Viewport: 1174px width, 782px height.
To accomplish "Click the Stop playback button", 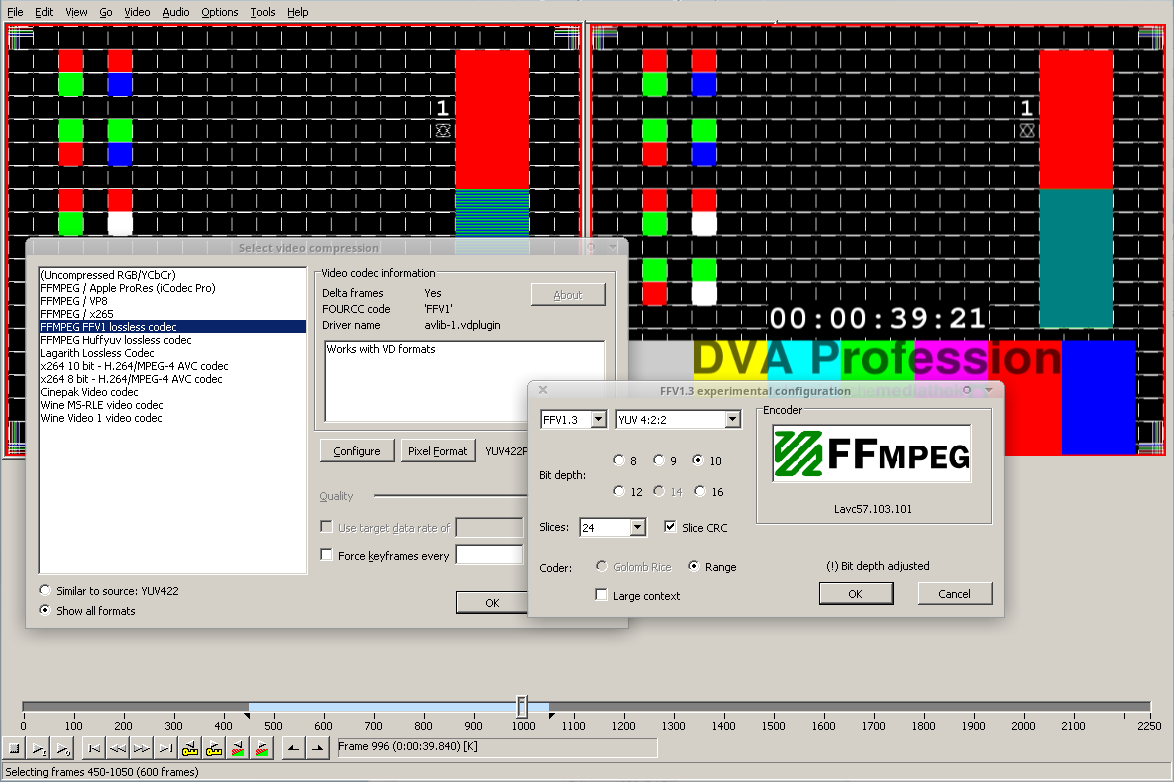I will coord(14,748).
